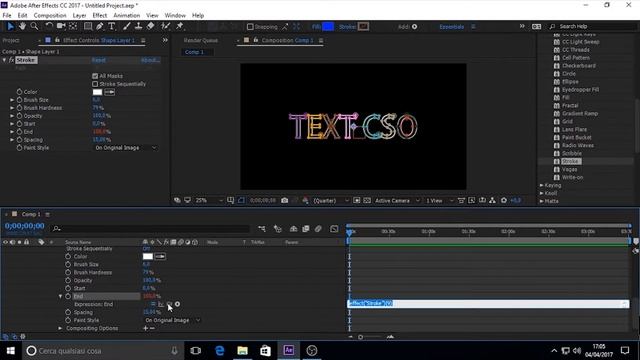Toggle the Snapping checkbox in toolbar
This screenshot has height=360, width=640.
coord(250,27)
